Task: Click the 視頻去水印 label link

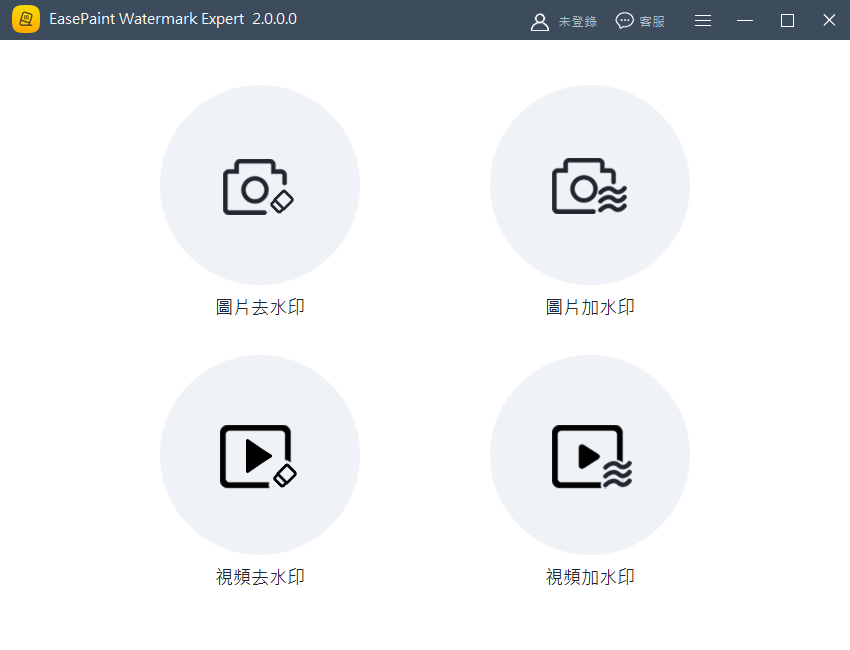Action: point(260,576)
